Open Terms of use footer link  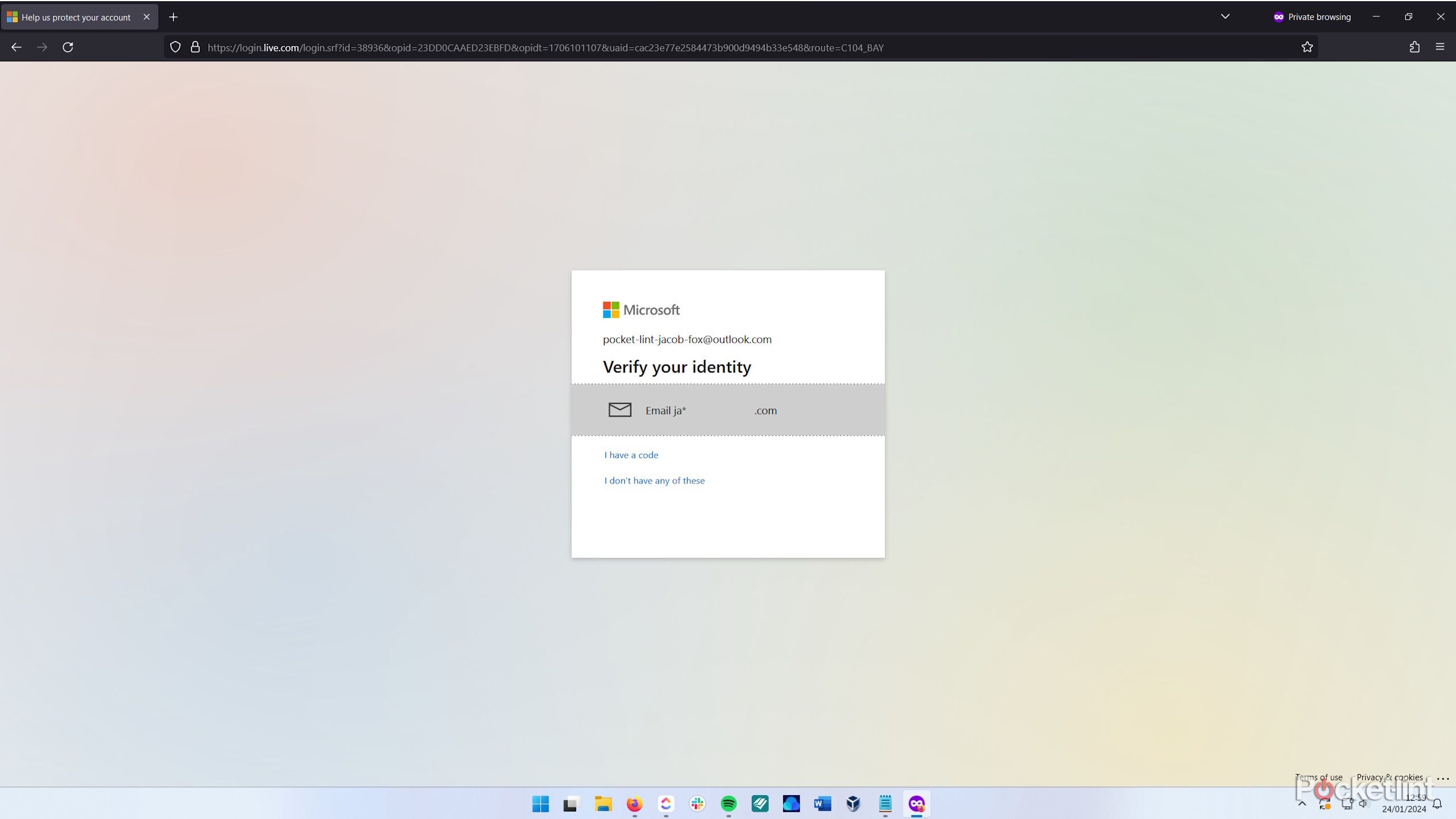coord(1318,777)
